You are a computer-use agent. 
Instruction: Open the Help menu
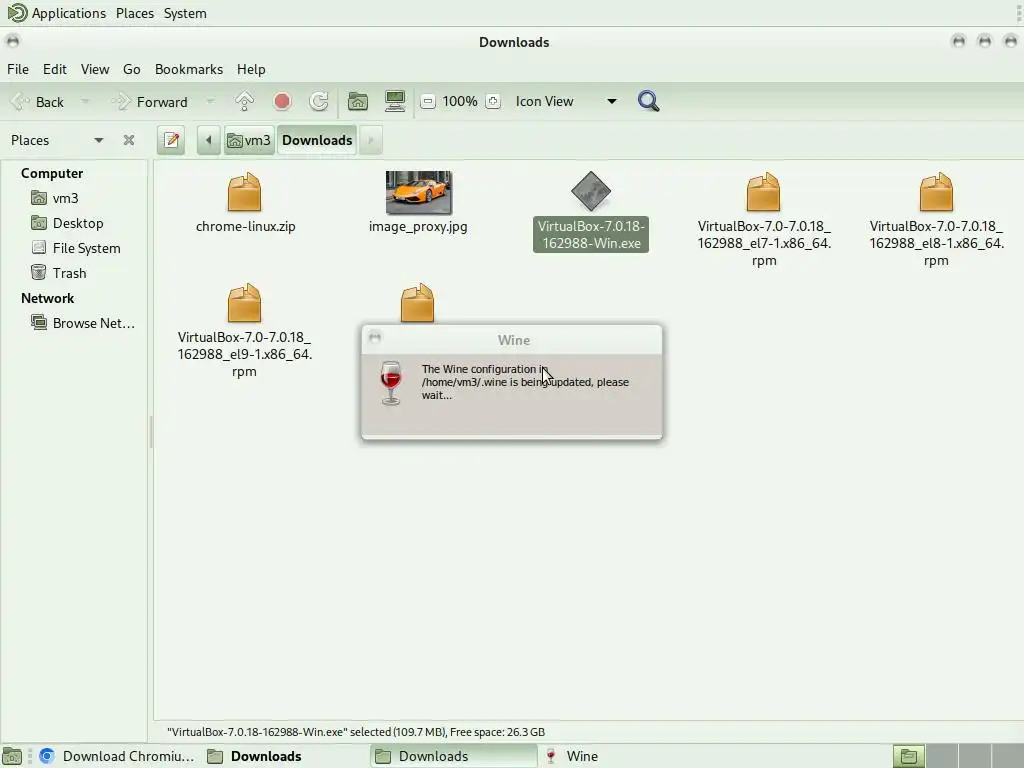[251, 69]
